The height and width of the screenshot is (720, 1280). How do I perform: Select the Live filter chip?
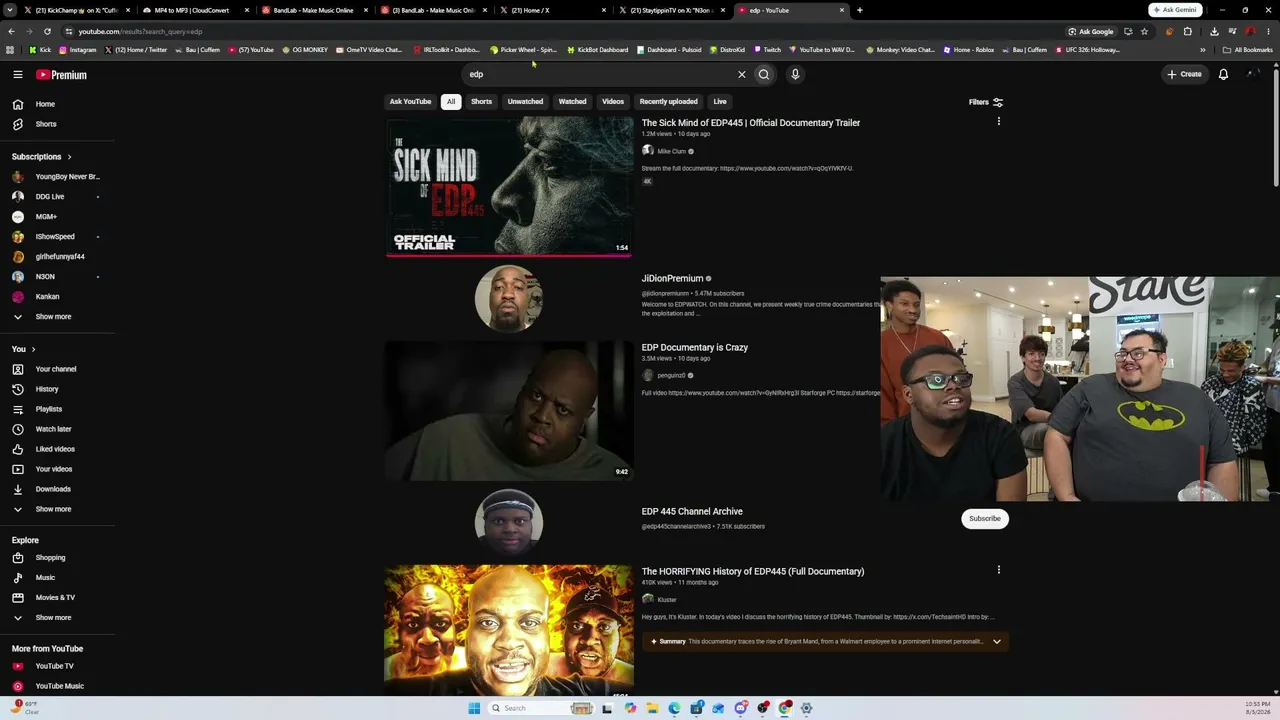[720, 102]
